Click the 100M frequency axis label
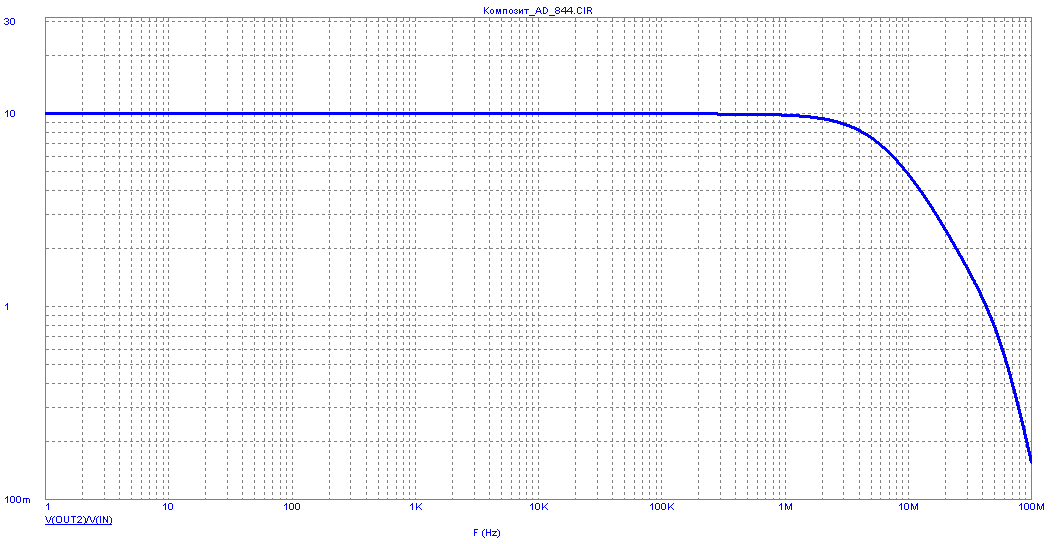The image size is (1058, 544). [x=1030, y=507]
